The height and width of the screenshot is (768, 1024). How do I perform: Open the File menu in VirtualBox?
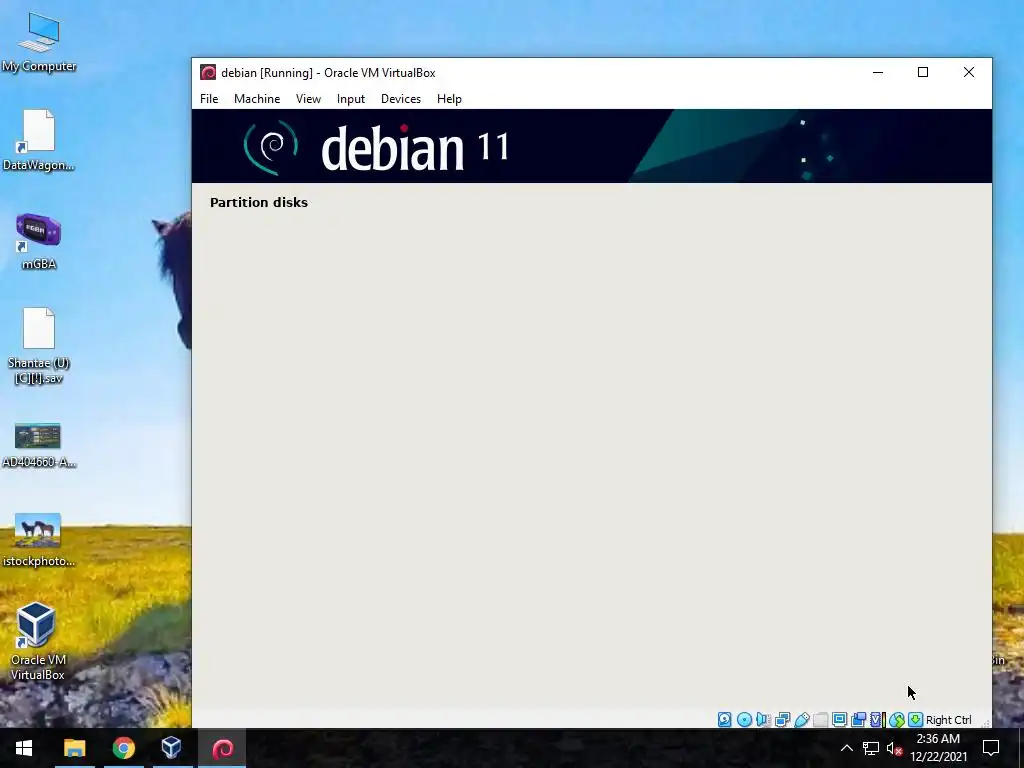pyautogui.click(x=209, y=99)
